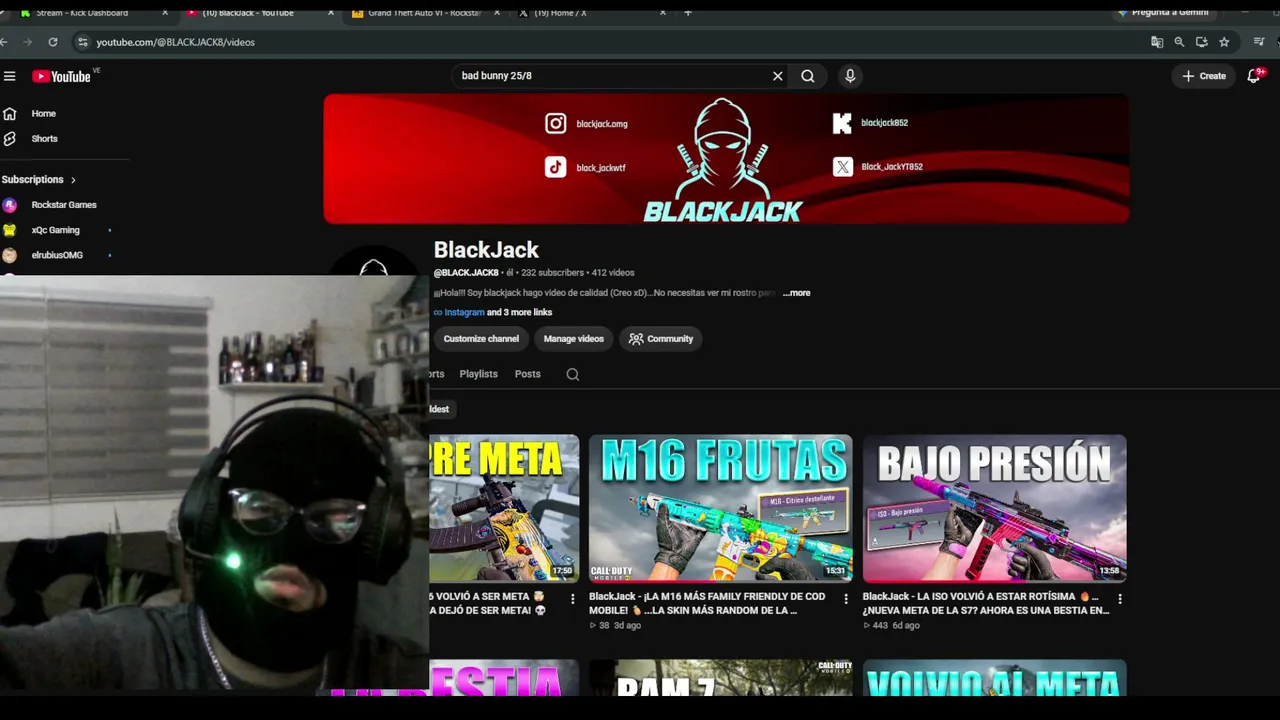Close the Grand Theft Auto VI tab
The height and width of the screenshot is (720, 1280).
click(x=497, y=13)
